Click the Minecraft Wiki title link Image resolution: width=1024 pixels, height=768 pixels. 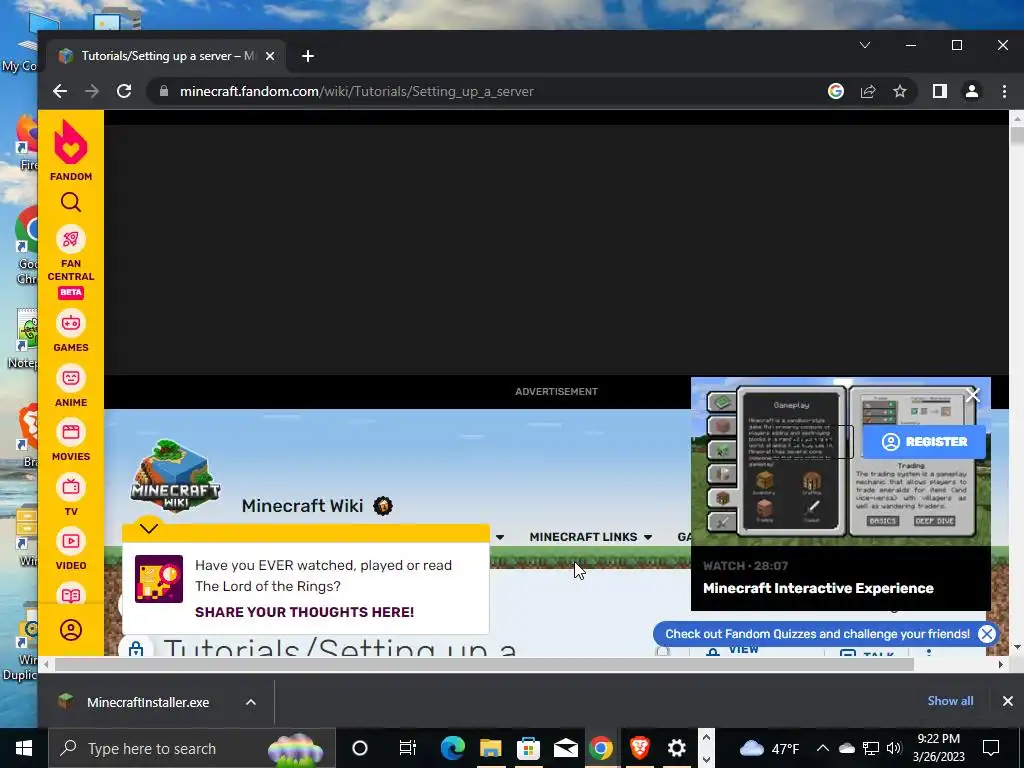pyautogui.click(x=302, y=506)
